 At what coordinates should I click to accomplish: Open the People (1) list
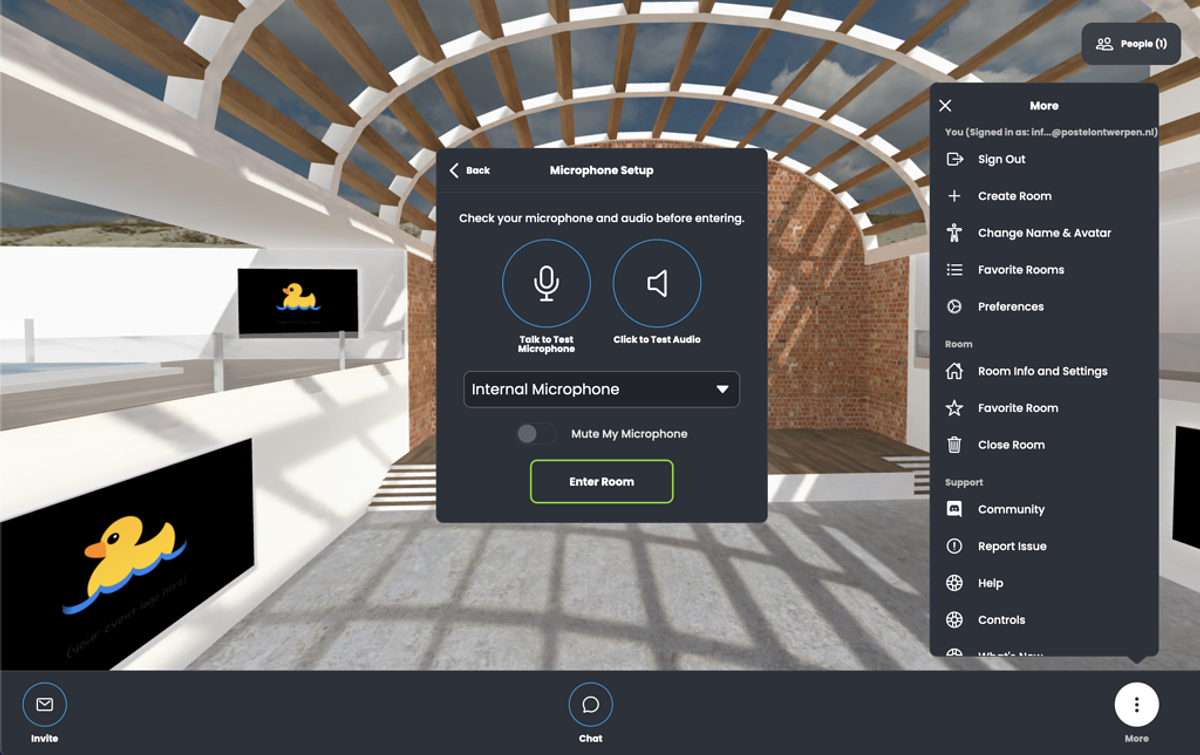click(1131, 44)
